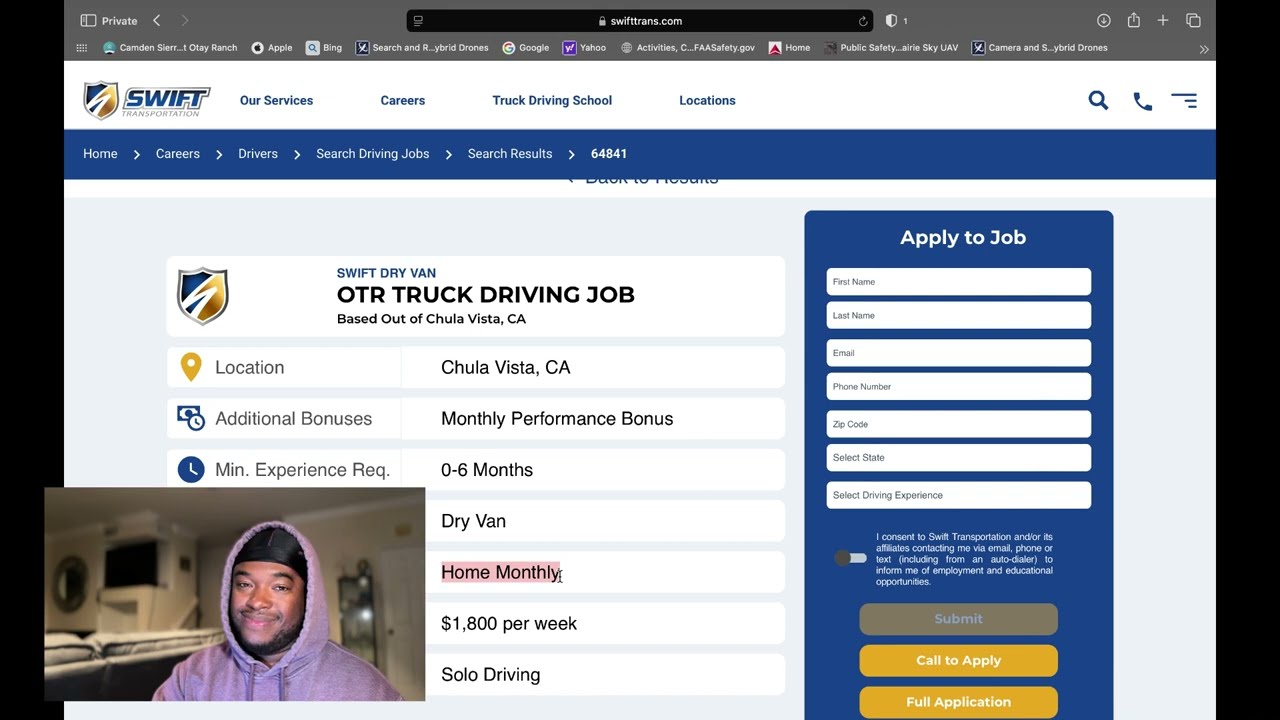Viewport: 1280px width, 720px height.
Task: Open the Apple bookmark
Action: pos(272,48)
